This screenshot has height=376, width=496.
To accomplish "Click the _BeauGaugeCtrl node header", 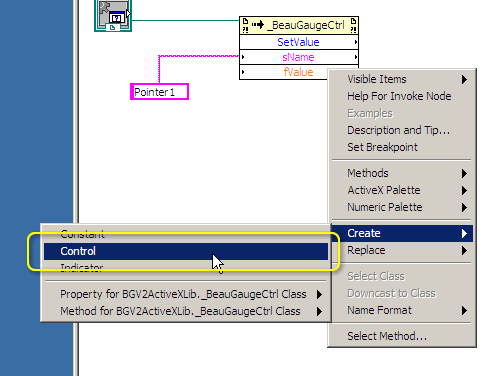I will tap(299, 25).
